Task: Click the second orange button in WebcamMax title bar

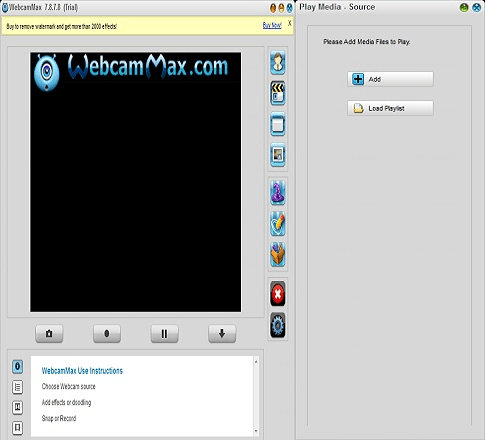Action: pyautogui.click(x=281, y=8)
